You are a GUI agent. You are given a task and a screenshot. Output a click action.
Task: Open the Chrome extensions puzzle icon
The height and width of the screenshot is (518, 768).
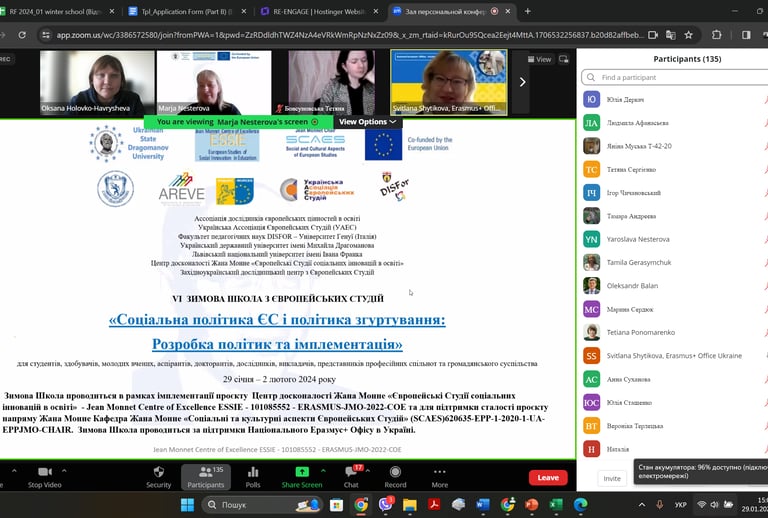click(x=717, y=35)
